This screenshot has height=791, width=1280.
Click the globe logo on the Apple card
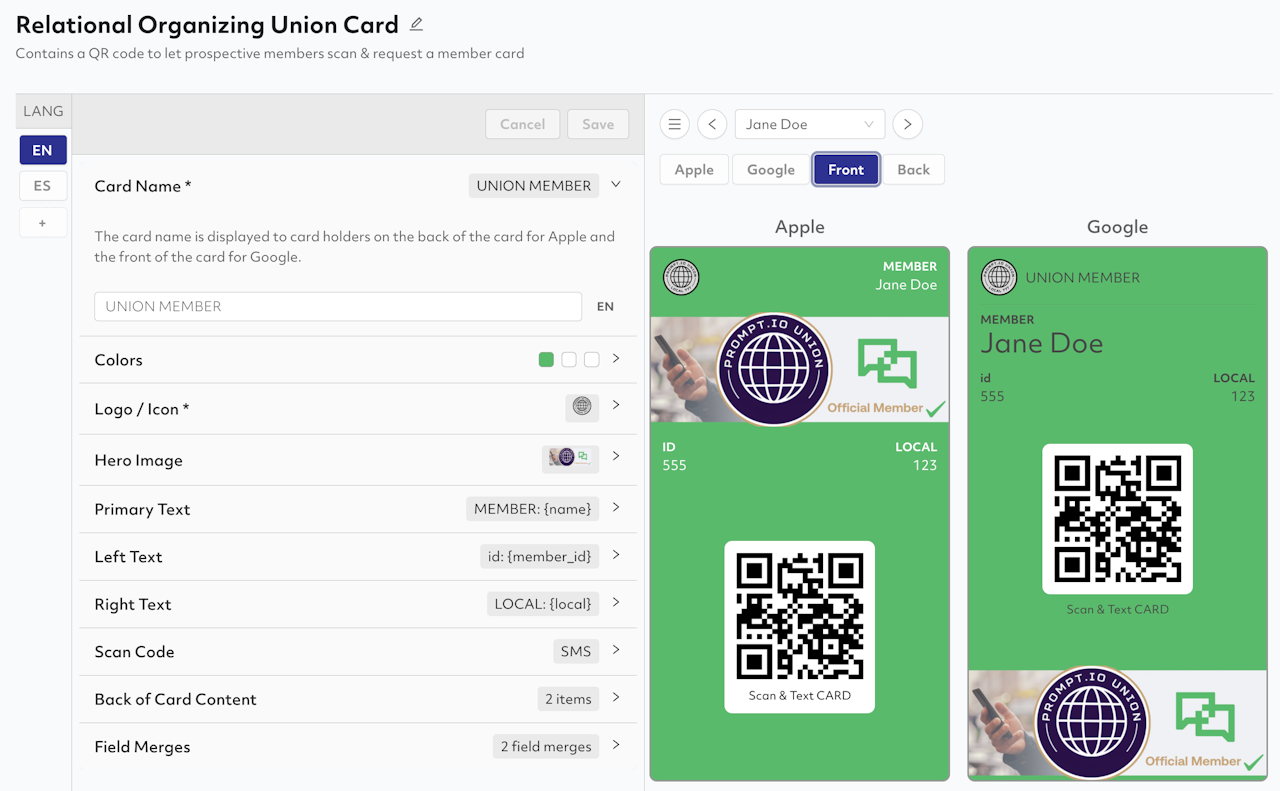coord(681,277)
